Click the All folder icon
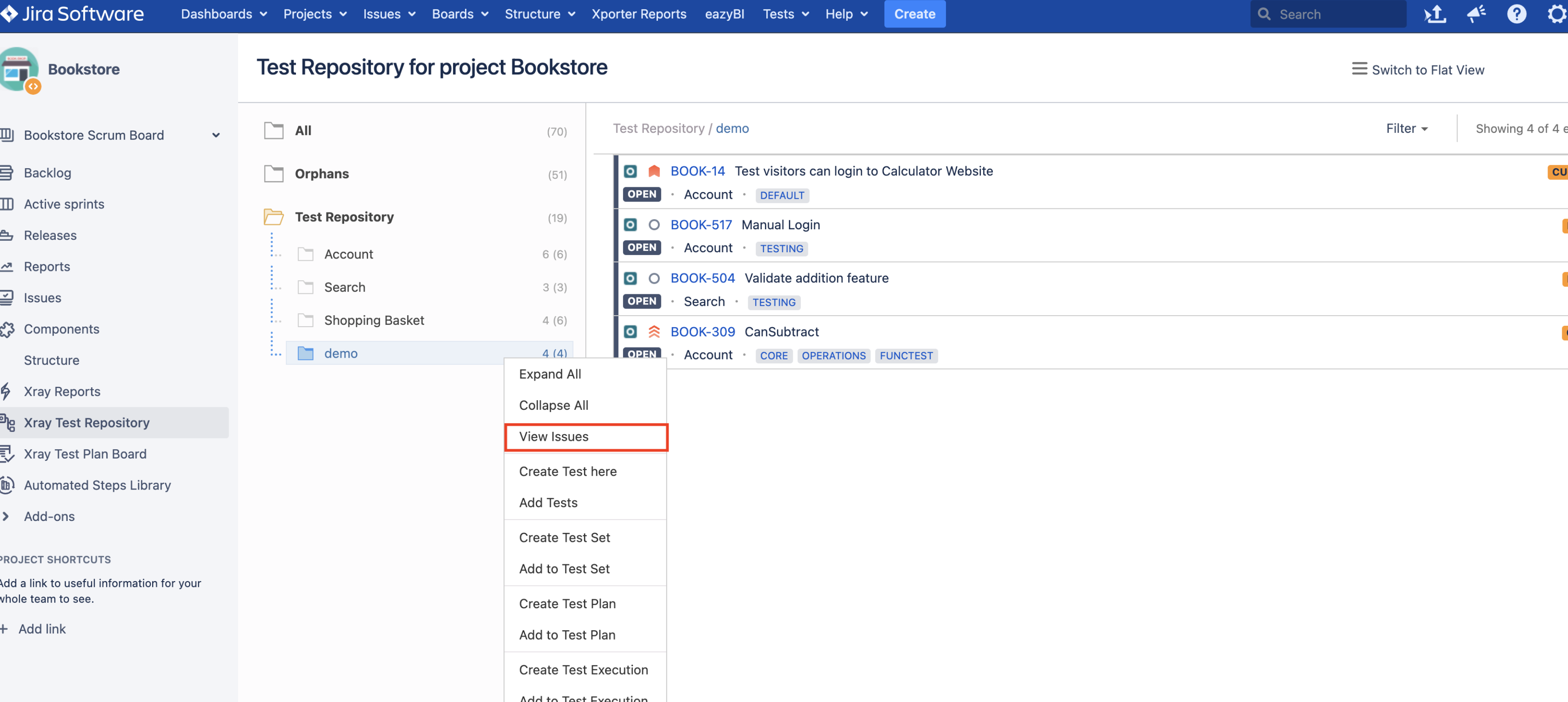 click(x=273, y=131)
